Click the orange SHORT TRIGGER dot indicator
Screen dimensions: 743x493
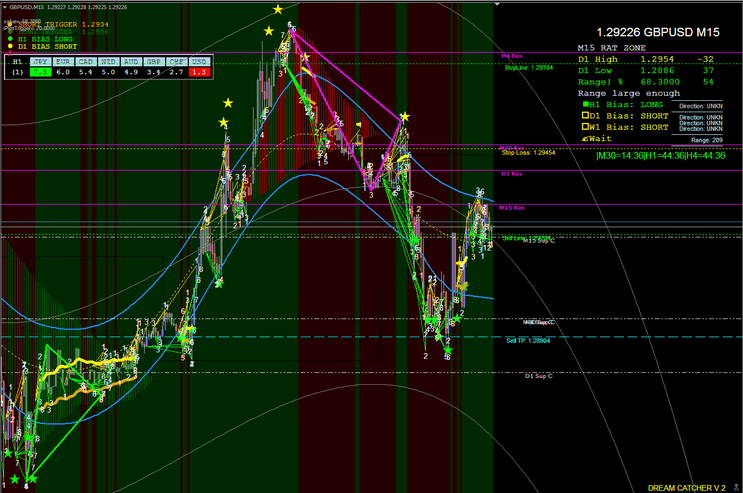(x=10, y=24)
